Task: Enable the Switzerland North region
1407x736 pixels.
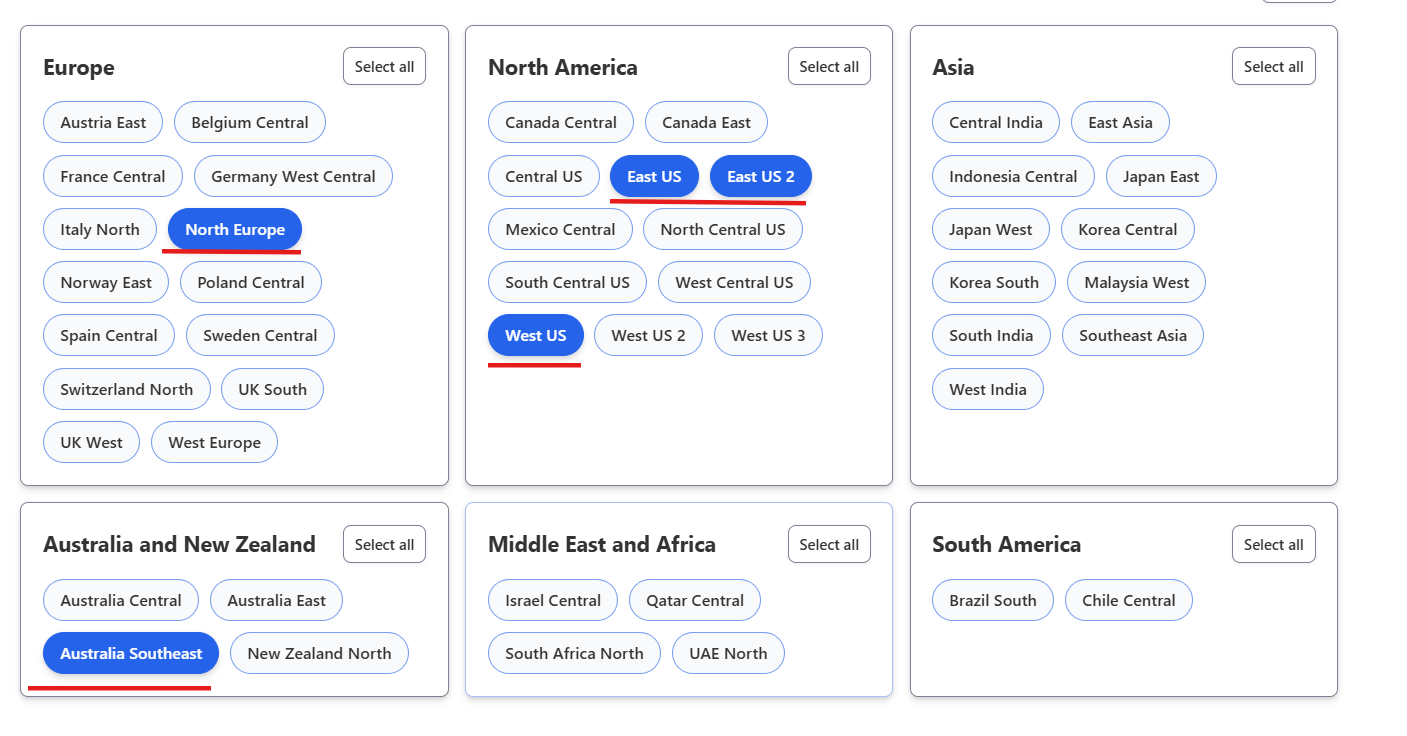Action: (x=126, y=390)
